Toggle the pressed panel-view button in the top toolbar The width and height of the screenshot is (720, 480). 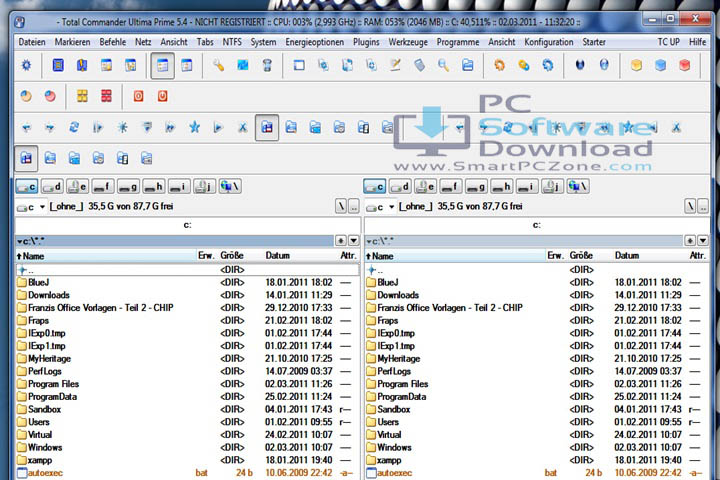click(163, 66)
